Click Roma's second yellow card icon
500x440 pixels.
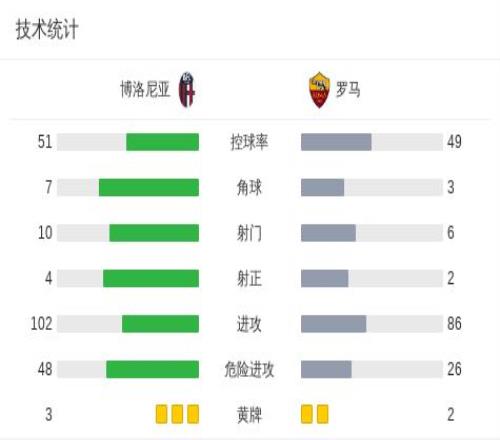coord(323,414)
